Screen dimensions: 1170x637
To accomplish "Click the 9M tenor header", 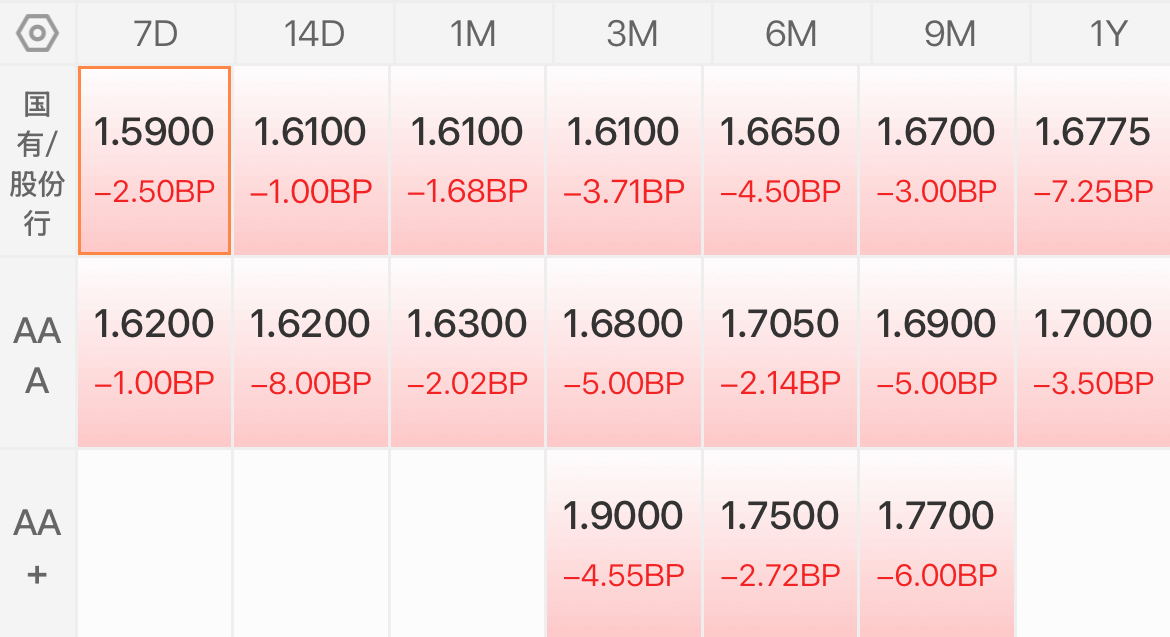I will 951,34.
